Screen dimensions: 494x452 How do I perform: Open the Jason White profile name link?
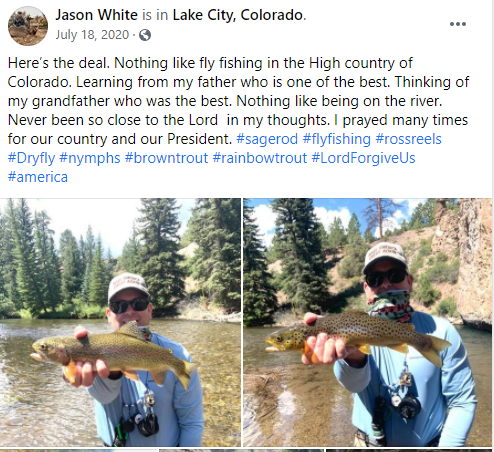click(96, 15)
